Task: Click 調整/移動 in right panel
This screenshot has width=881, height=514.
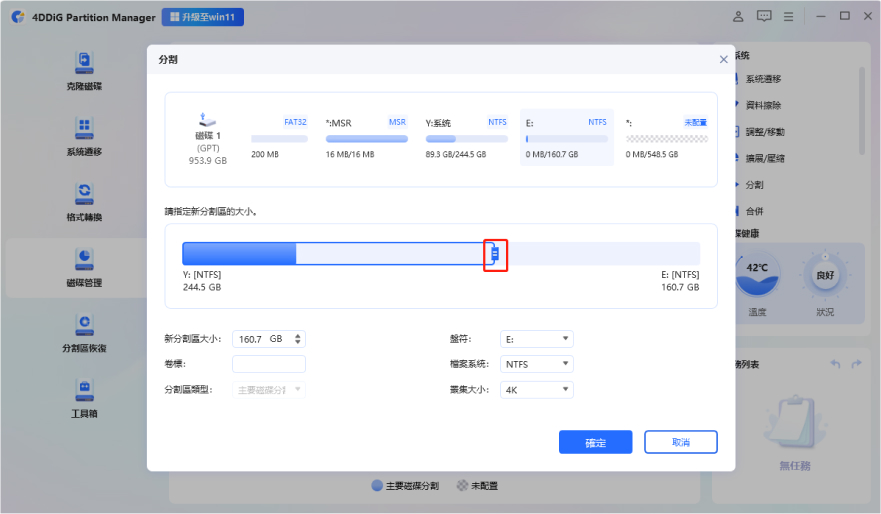Action: pyautogui.click(x=765, y=132)
